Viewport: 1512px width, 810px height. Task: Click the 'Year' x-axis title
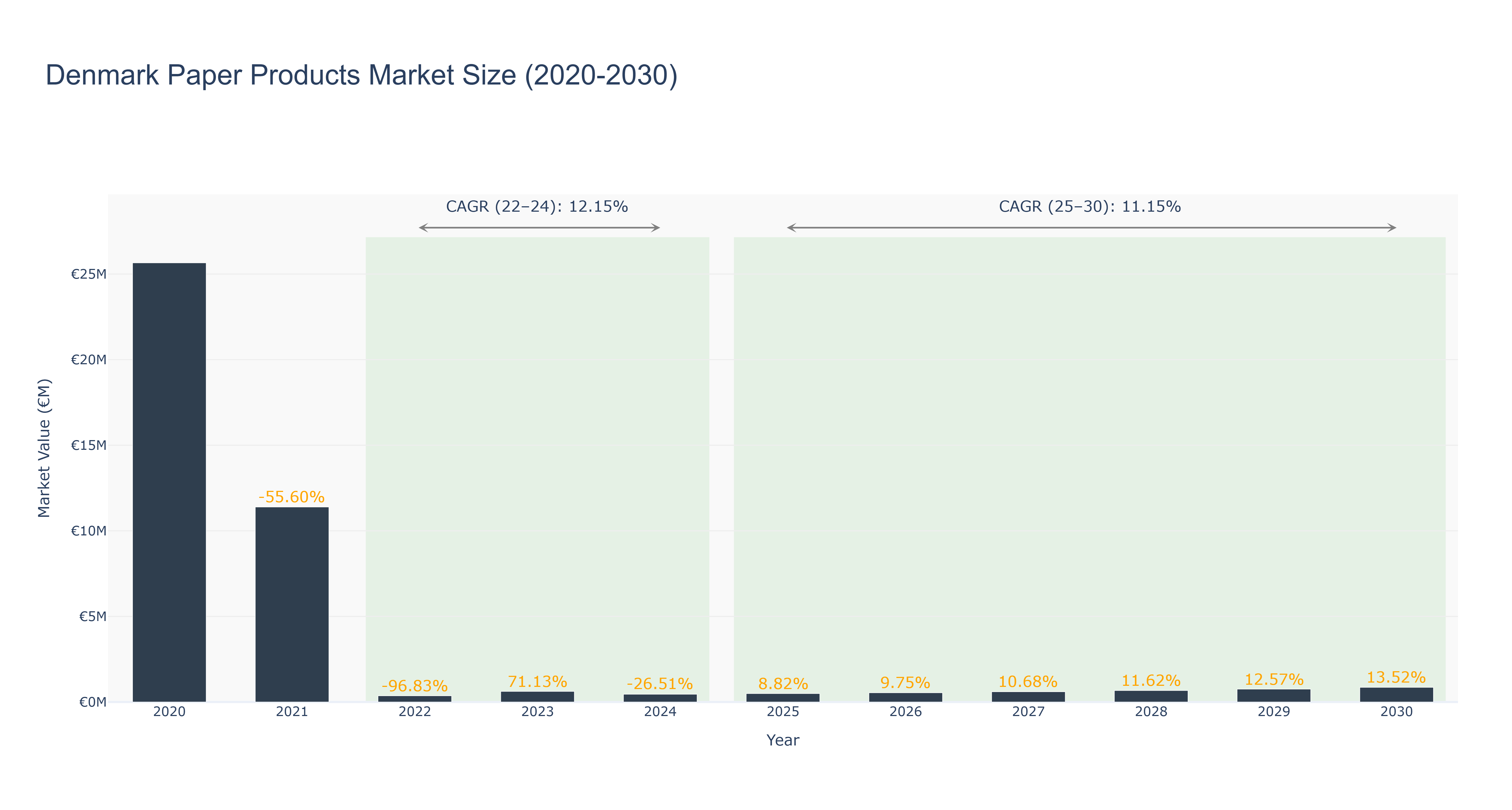pyautogui.click(x=782, y=740)
